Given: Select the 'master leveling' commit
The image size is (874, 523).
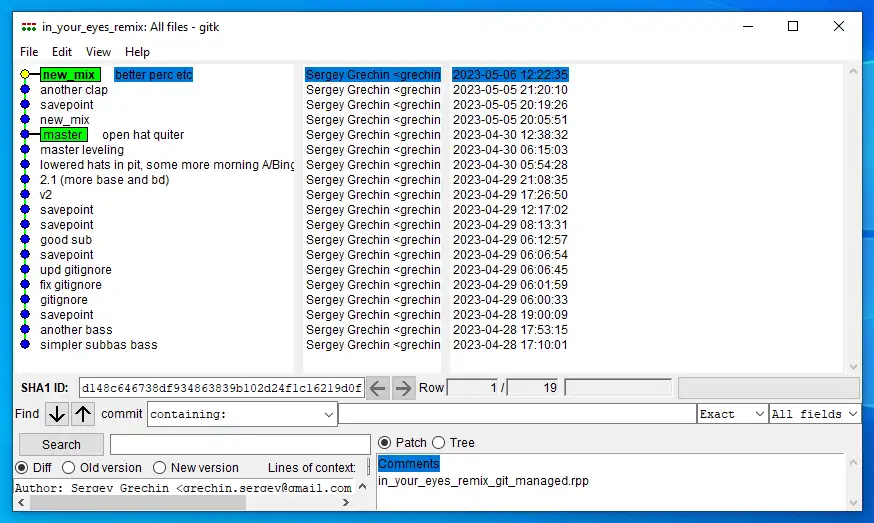Looking at the screenshot, I should tap(82, 150).
